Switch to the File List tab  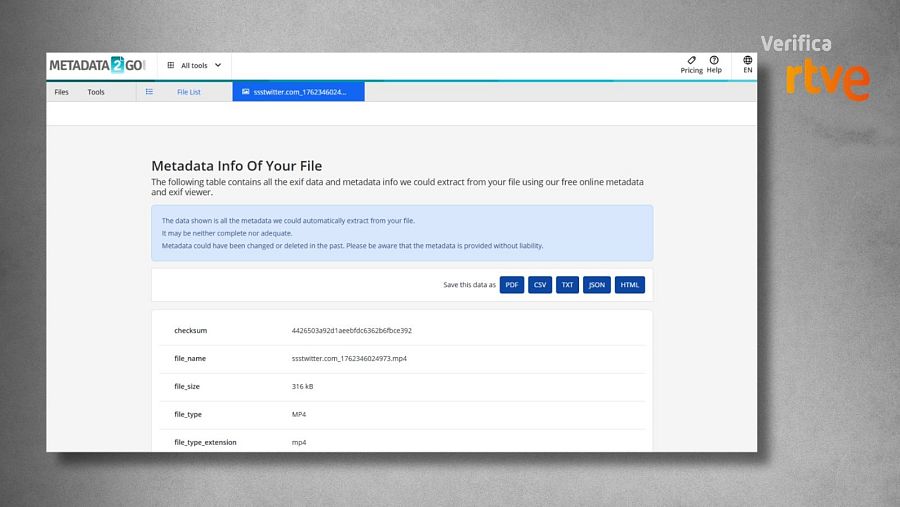pos(189,92)
